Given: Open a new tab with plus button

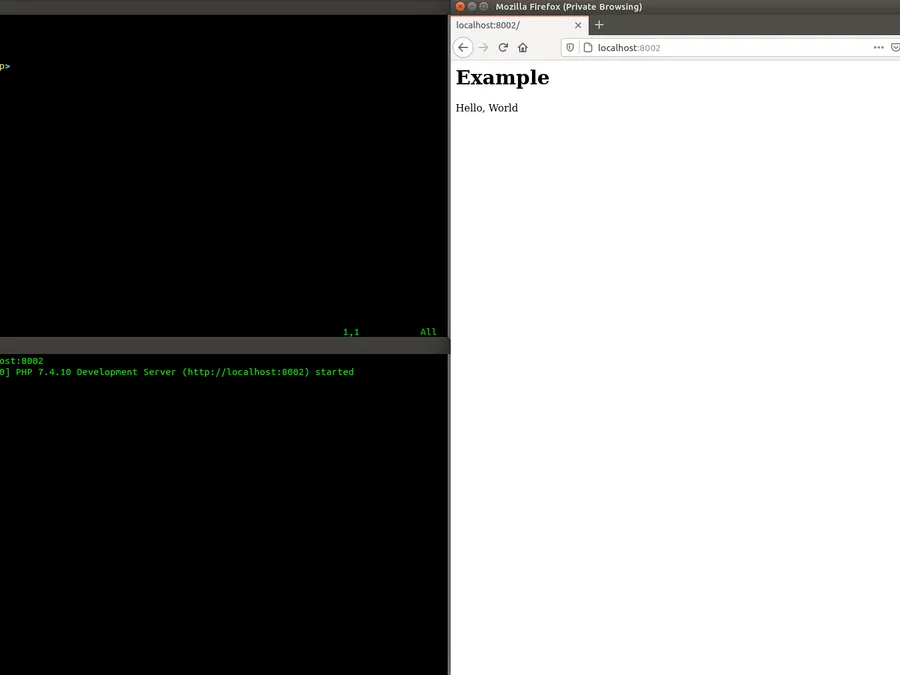Looking at the screenshot, I should pos(599,25).
